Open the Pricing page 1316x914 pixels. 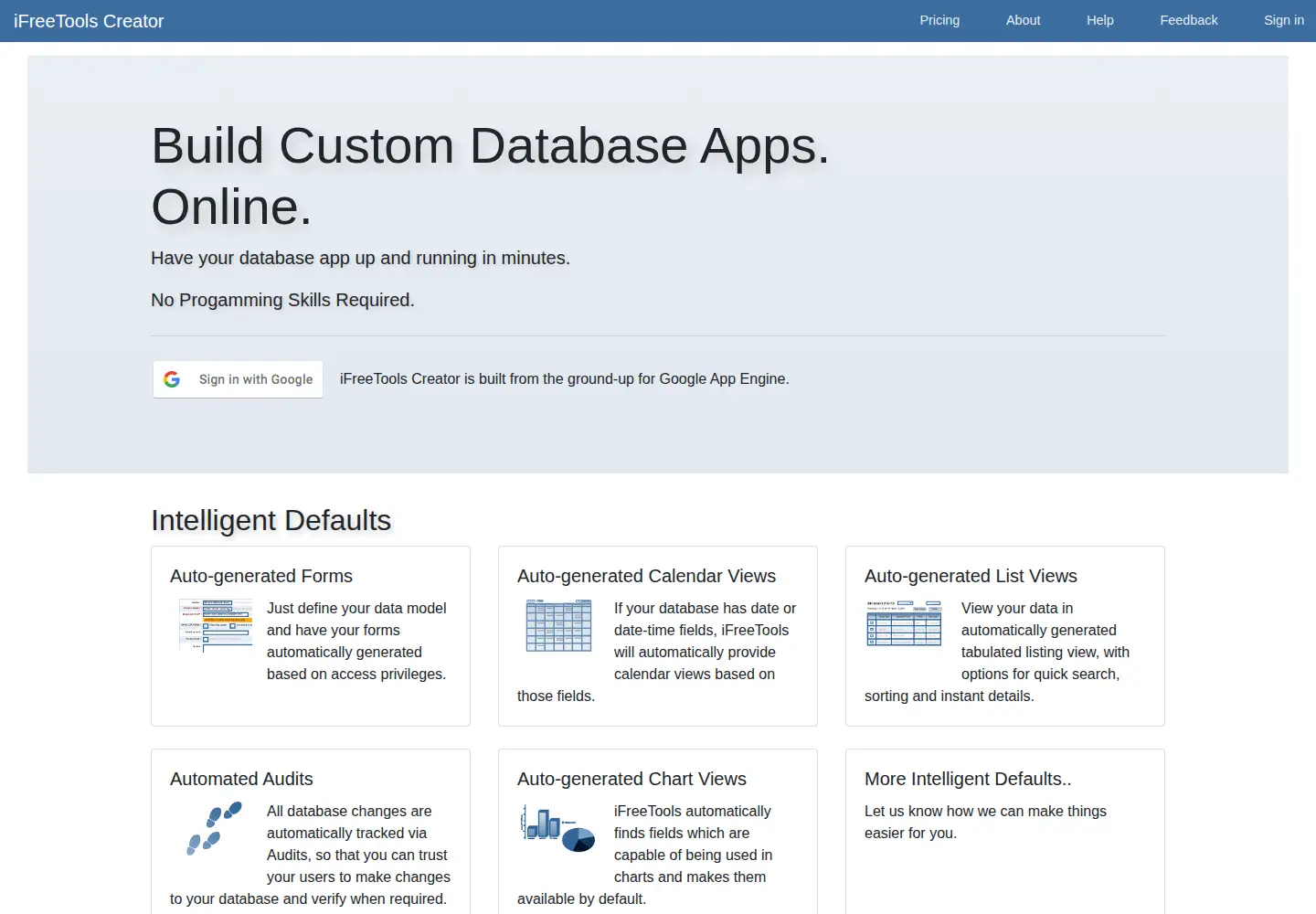[939, 20]
